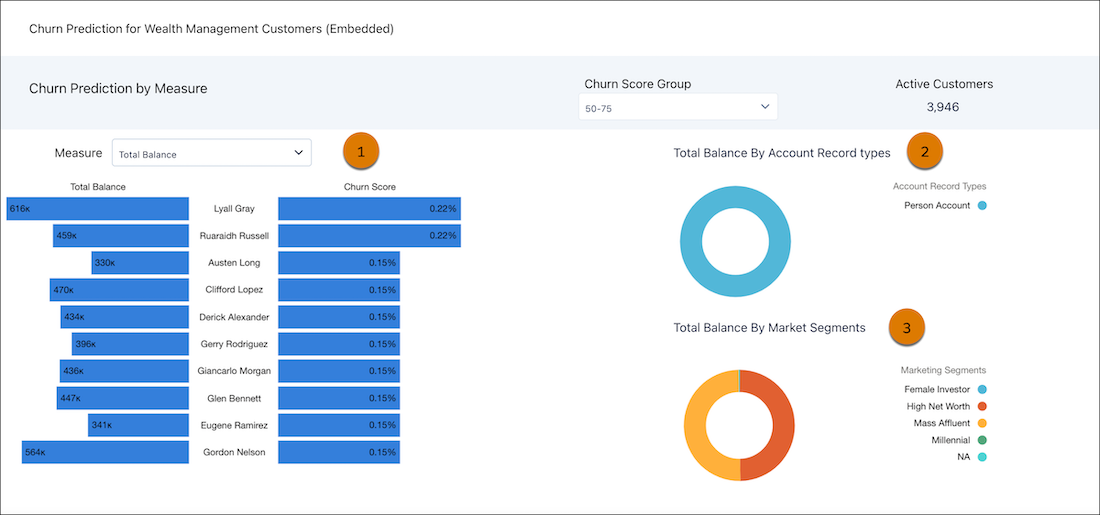Click Ruaraidh Russell's 0.22% churn score bar
The height and width of the screenshot is (515, 1100).
pos(370,236)
